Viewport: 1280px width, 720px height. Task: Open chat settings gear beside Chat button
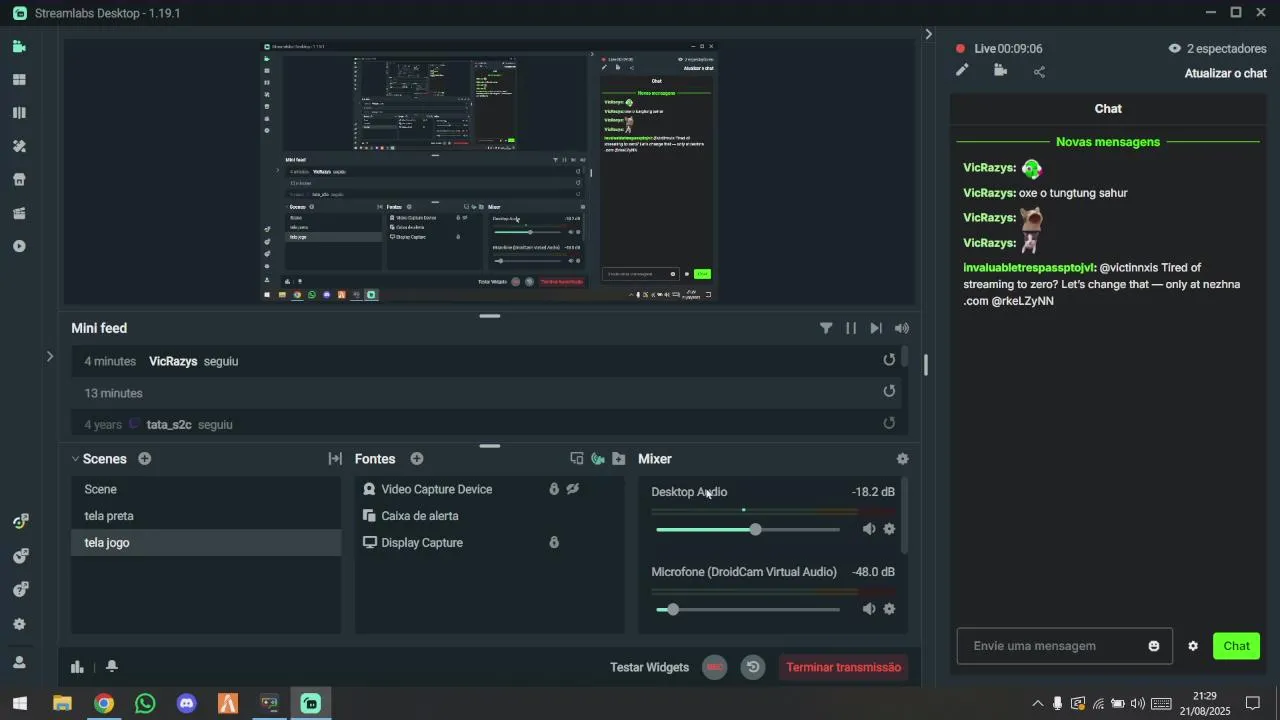(x=1193, y=646)
